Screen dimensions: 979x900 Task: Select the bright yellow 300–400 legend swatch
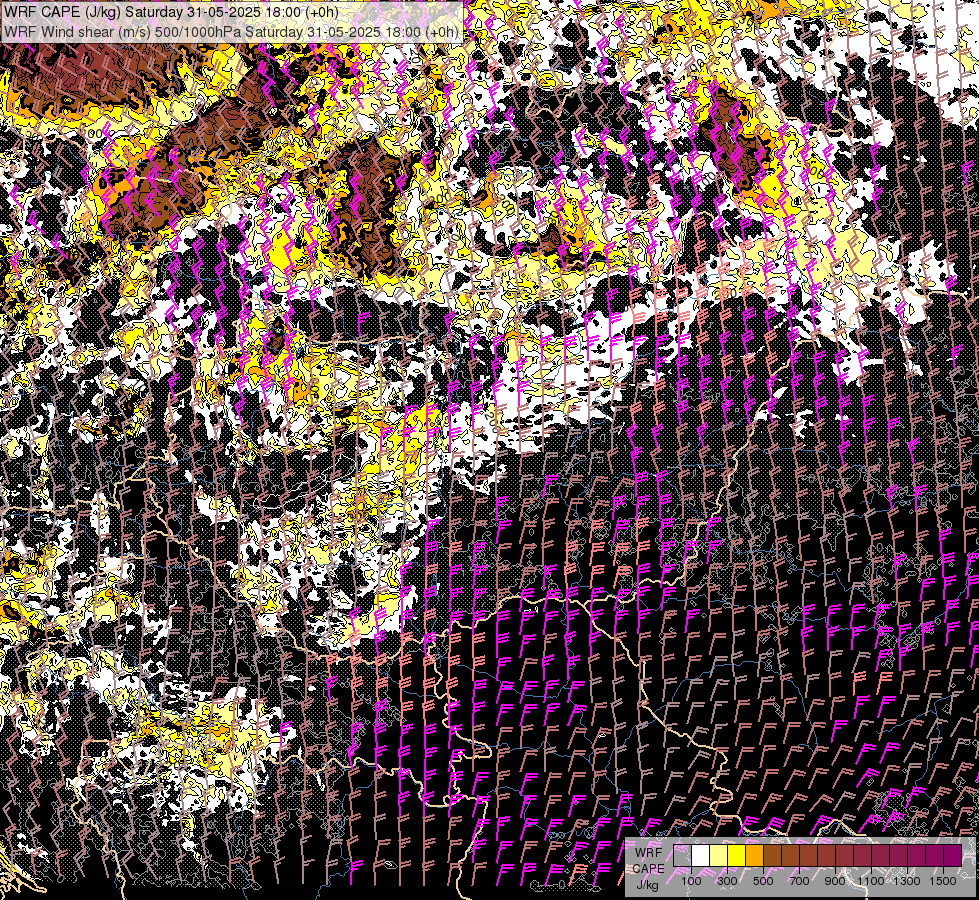[737, 855]
